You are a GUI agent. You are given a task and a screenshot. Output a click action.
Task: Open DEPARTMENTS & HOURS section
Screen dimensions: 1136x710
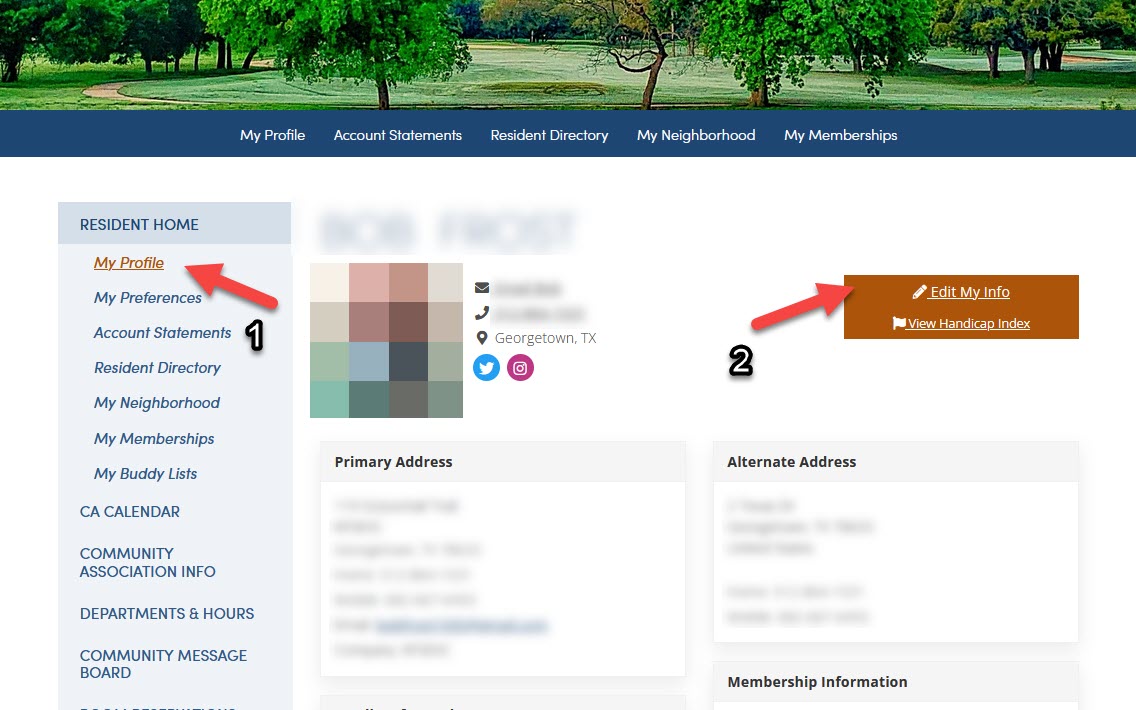coord(167,614)
